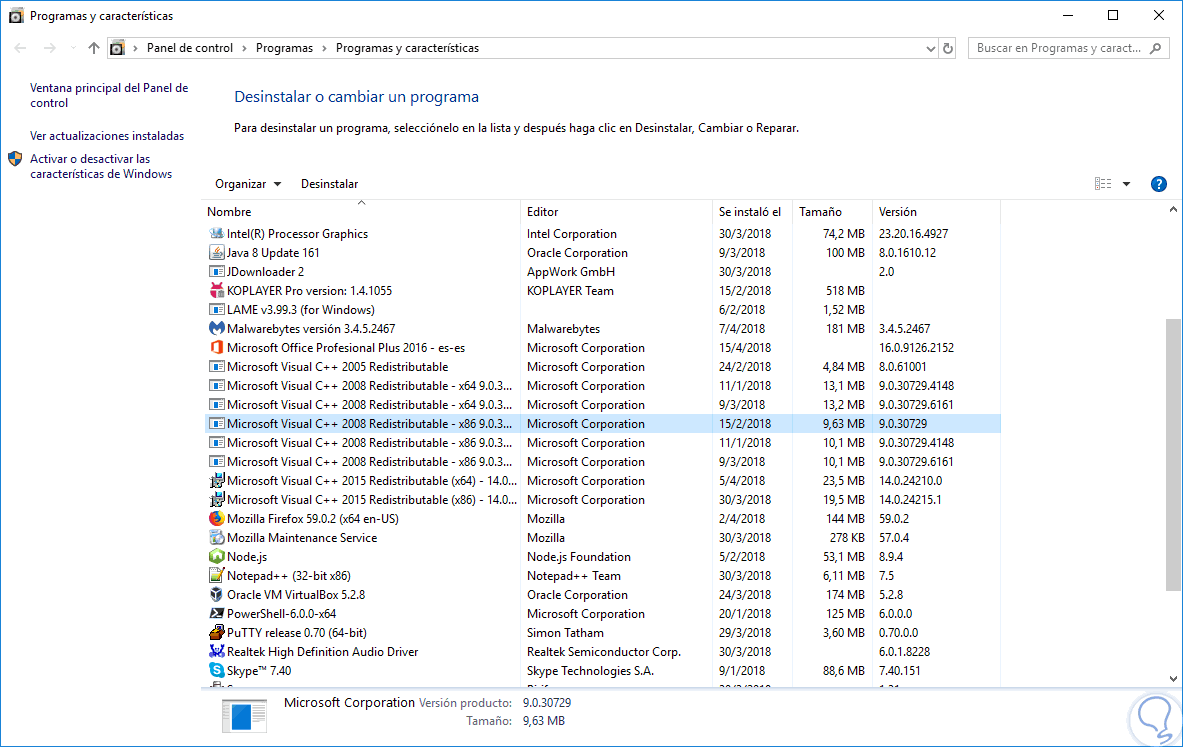Sort by Tamaño column header

(x=832, y=211)
